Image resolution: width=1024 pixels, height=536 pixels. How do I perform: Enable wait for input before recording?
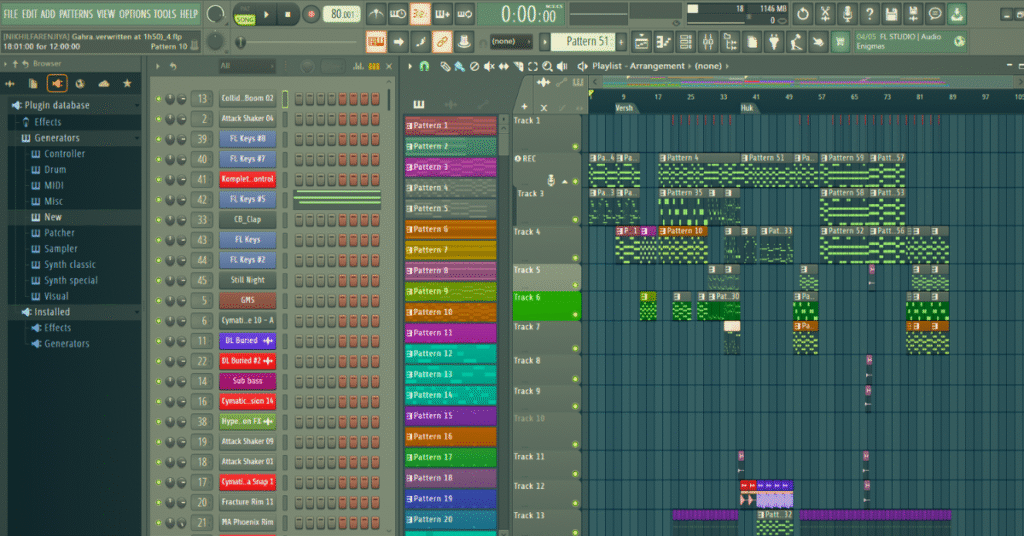(x=398, y=14)
